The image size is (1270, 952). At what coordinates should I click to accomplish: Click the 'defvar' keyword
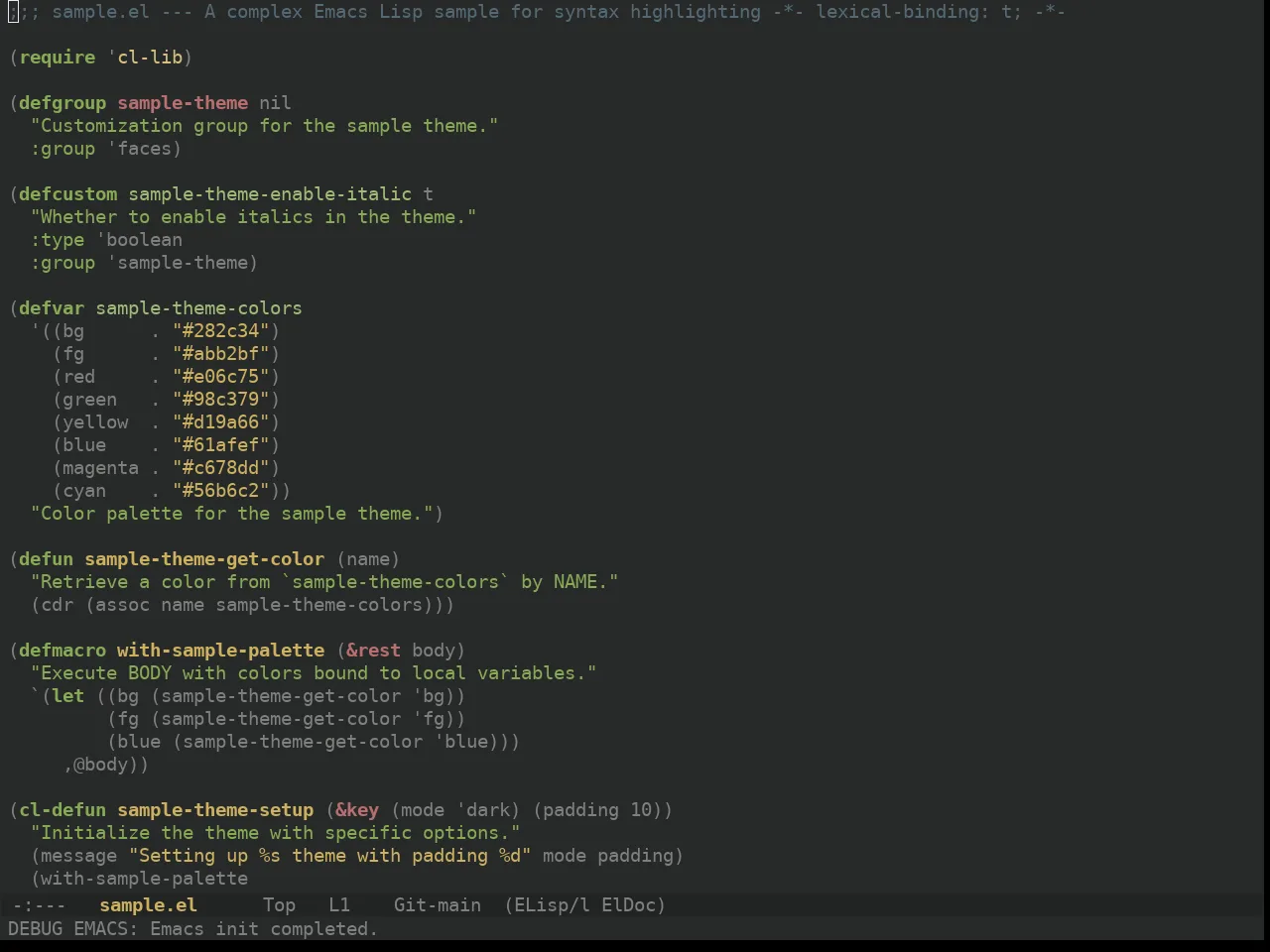pos(52,307)
